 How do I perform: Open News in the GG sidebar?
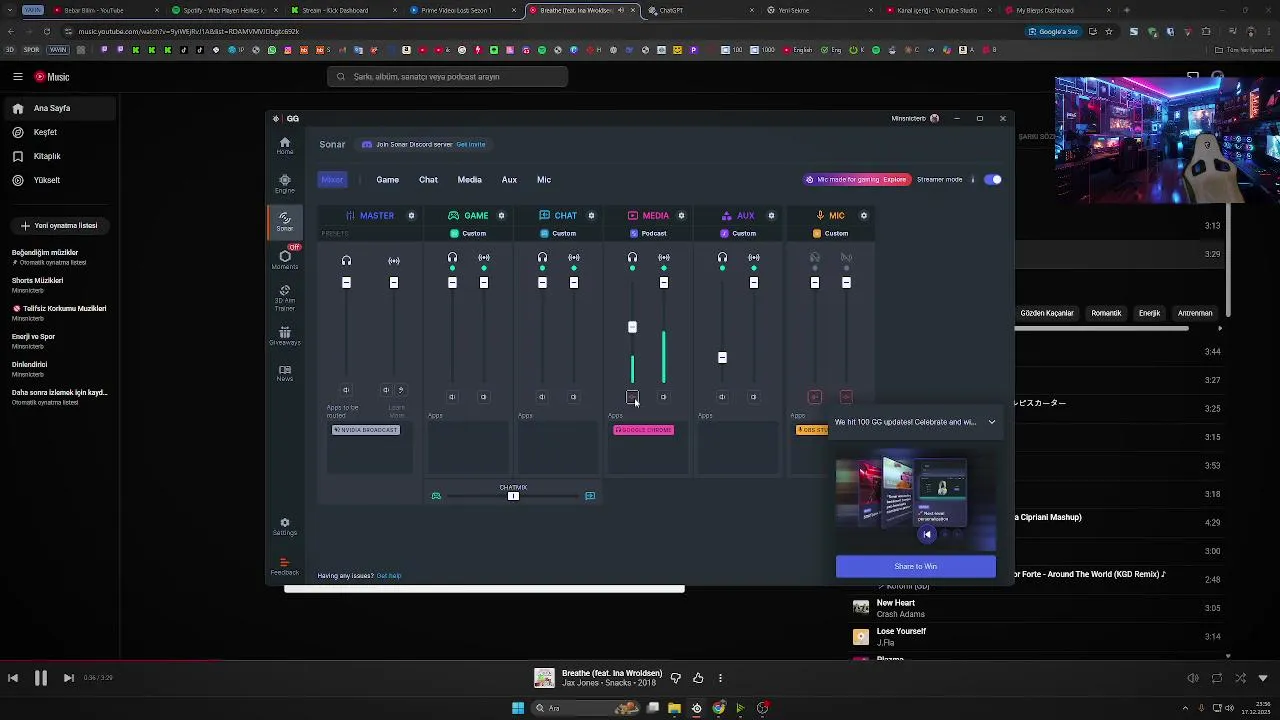coord(285,373)
